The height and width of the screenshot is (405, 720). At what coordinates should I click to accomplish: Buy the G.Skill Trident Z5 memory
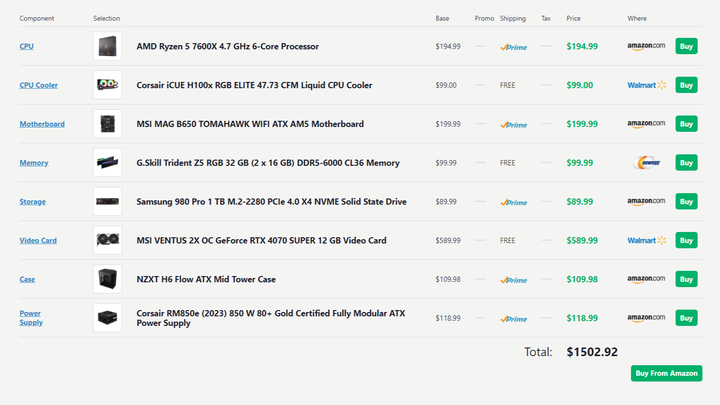point(686,163)
